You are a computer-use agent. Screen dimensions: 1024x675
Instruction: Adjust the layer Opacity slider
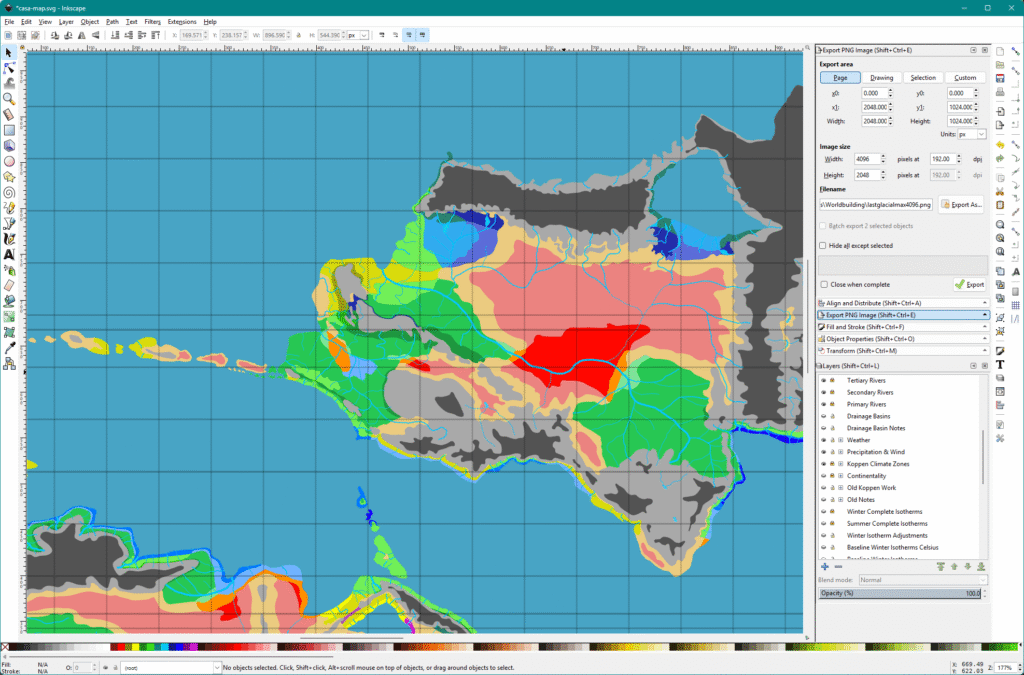pos(901,593)
